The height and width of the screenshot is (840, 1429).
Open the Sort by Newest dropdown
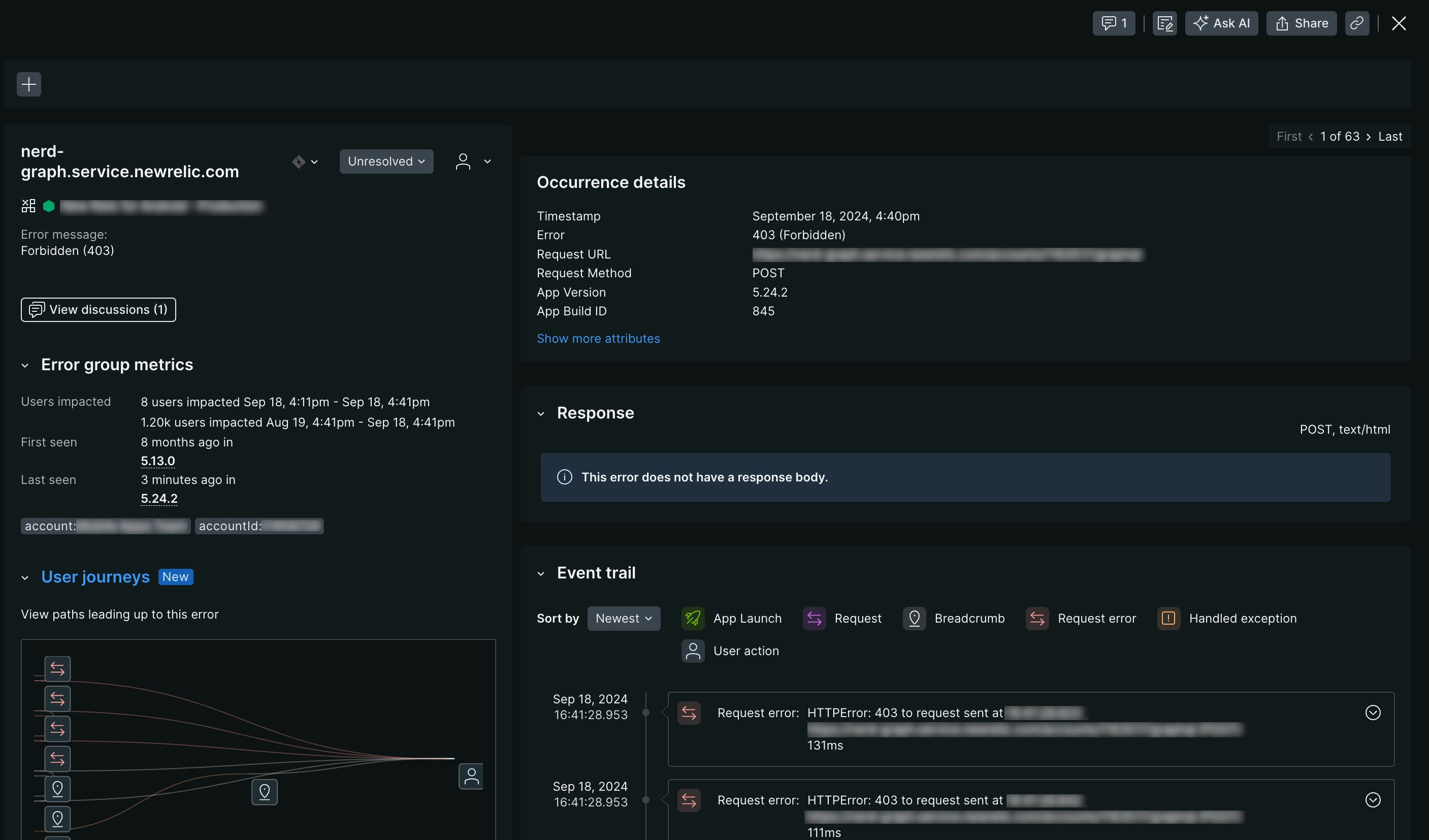[x=623, y=618]
